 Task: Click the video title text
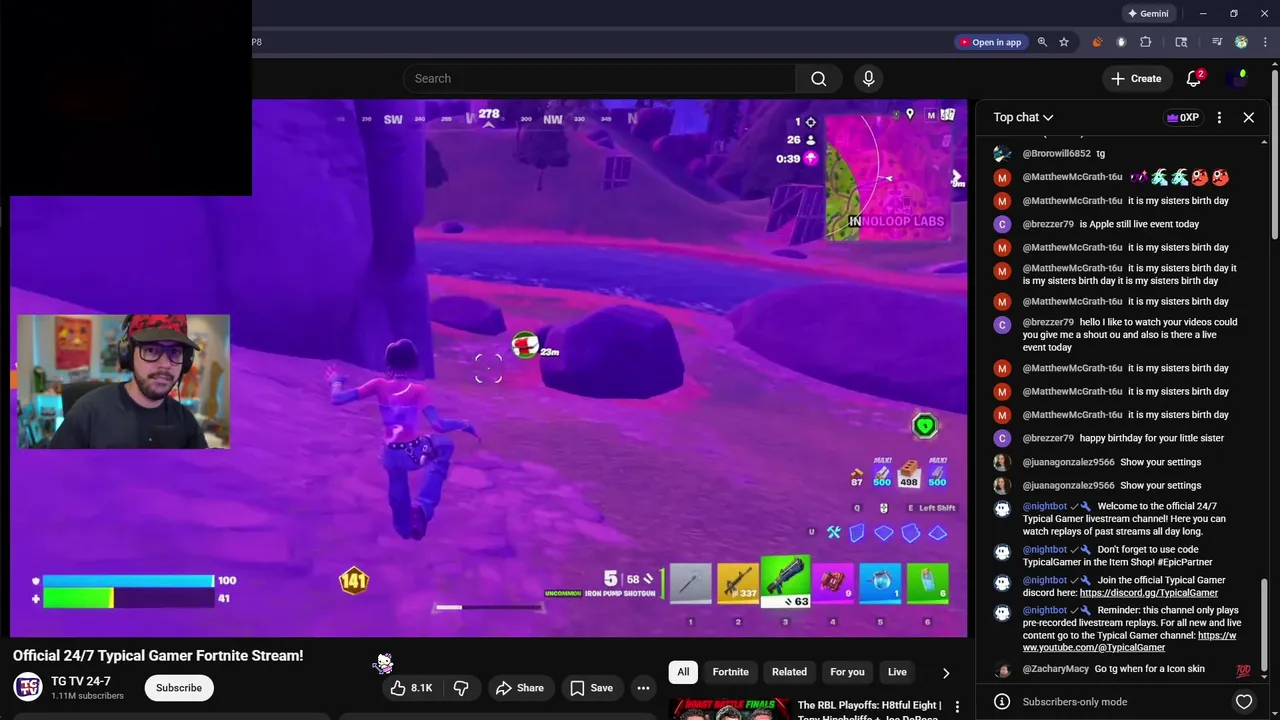coord(158,656)
